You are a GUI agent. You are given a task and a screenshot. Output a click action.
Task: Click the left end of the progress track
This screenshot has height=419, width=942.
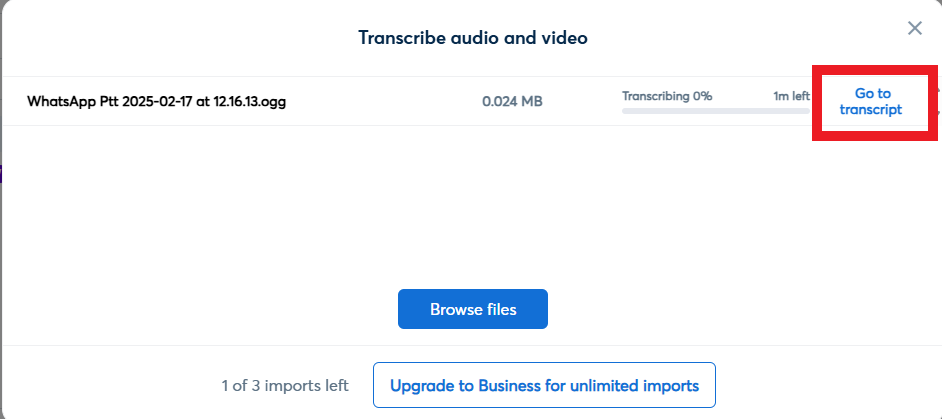(x=626, y=111)
